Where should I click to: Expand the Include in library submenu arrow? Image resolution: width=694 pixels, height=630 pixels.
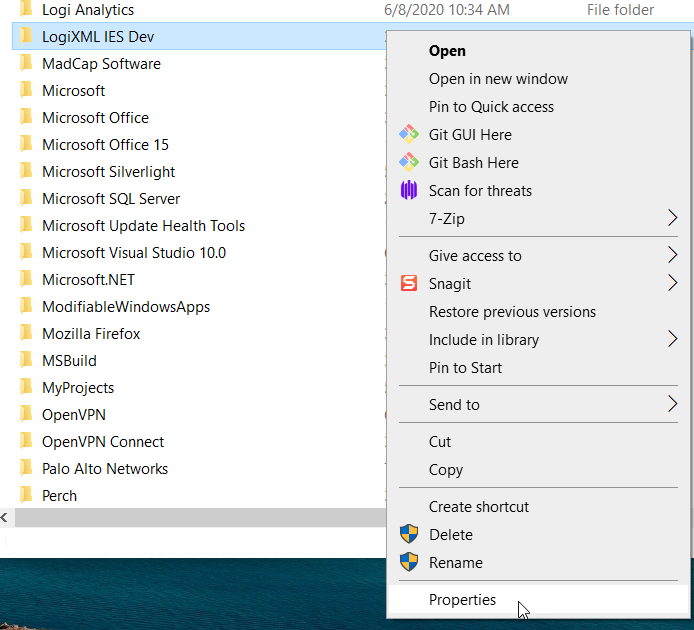click(672, 339)
